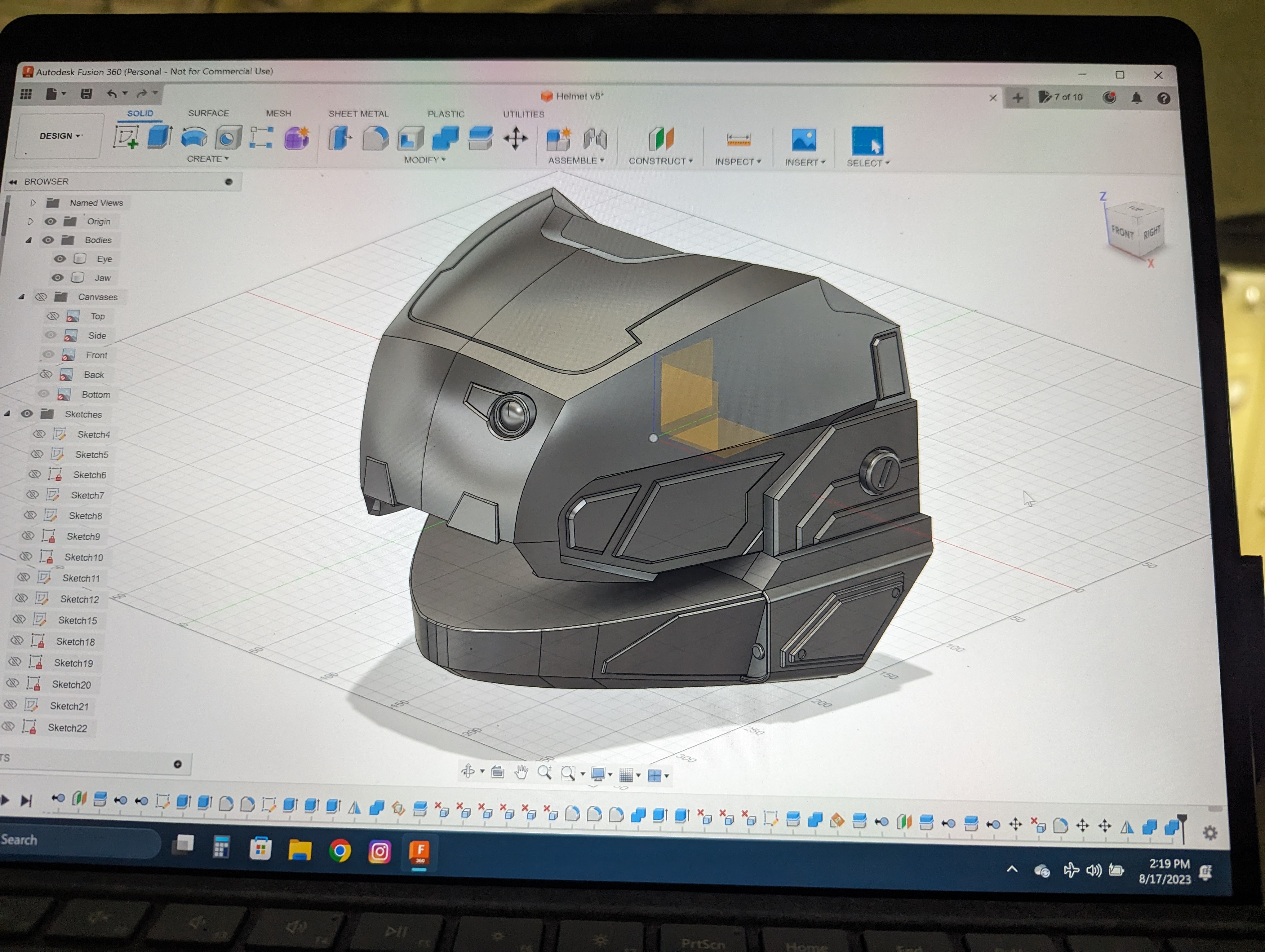Toggle visibility of the Jaw body
1265x952 pixels.
click(57, 278)
